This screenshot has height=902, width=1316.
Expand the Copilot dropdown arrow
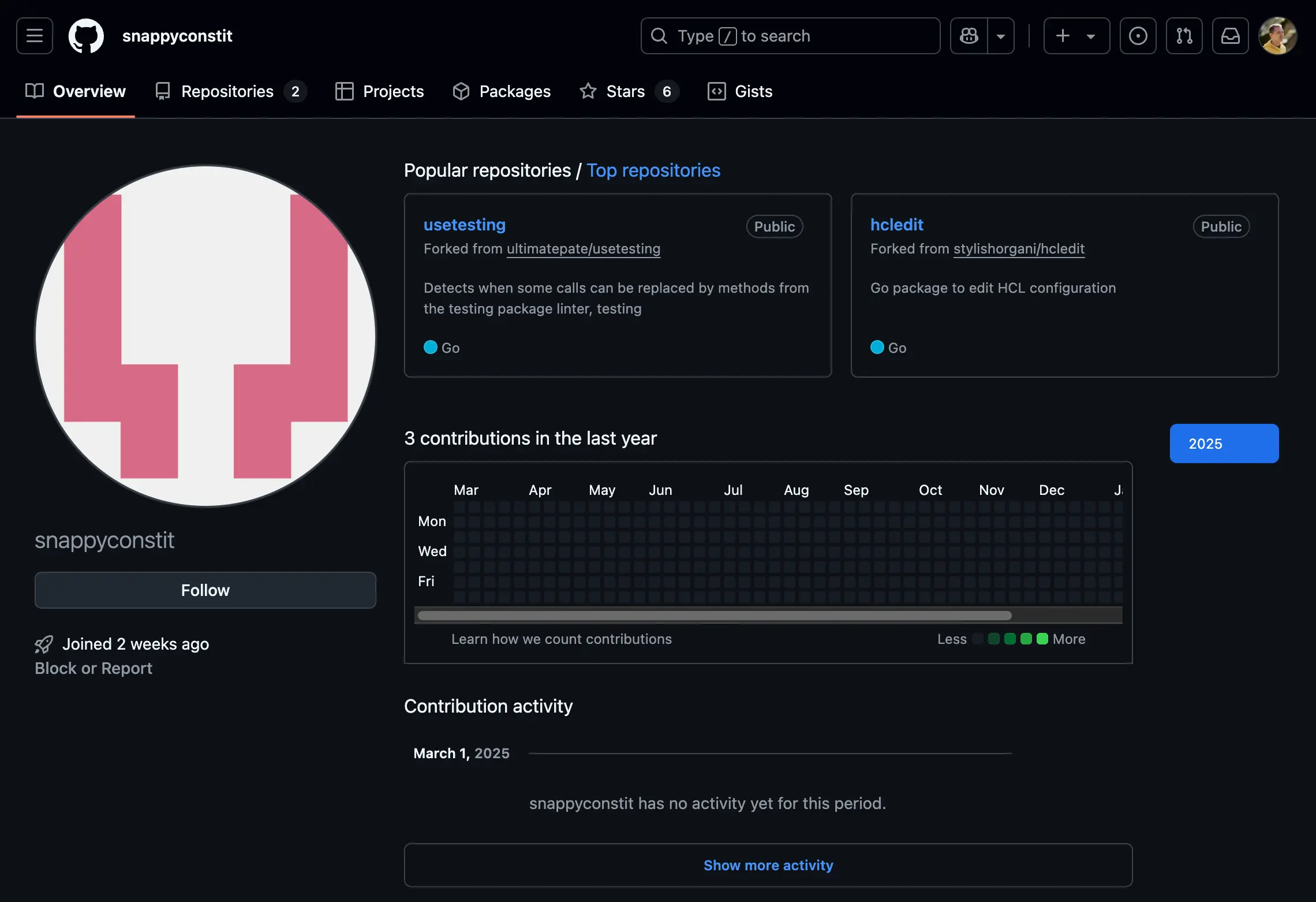point(1001,36)
